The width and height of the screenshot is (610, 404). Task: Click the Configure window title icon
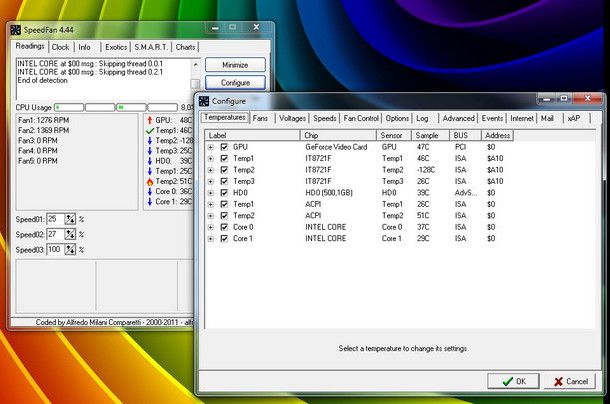(204, 101)
